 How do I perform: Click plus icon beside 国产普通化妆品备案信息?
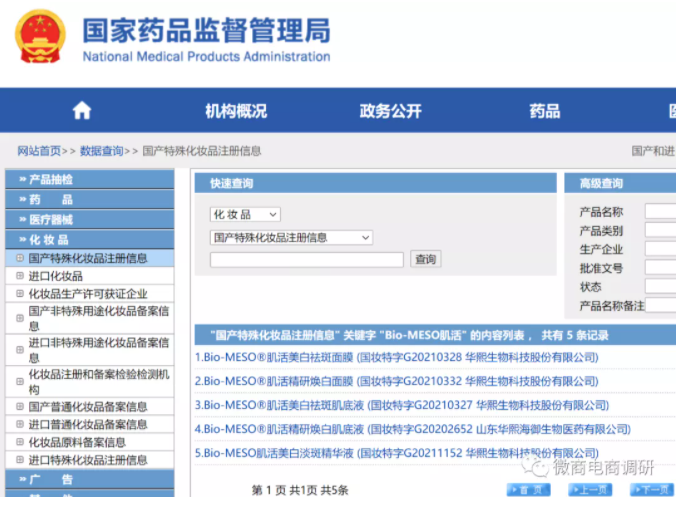click(x=19, y=406)
